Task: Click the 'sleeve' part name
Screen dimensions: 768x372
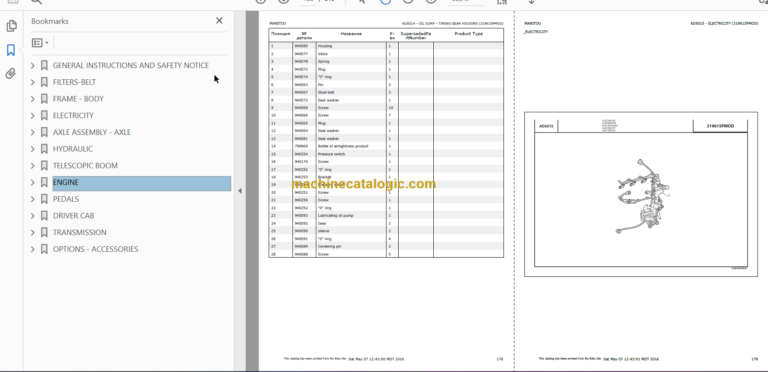Action: tap(323, 231)
